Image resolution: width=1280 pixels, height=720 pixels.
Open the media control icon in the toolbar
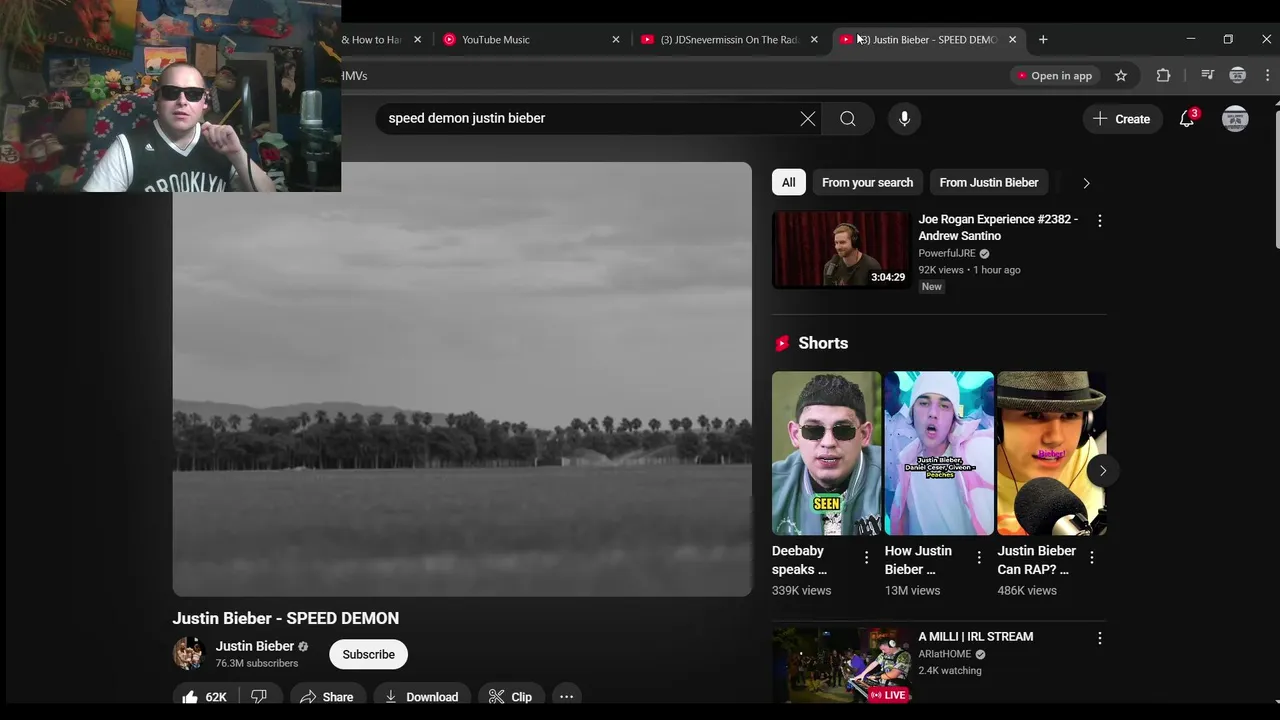1207,76
